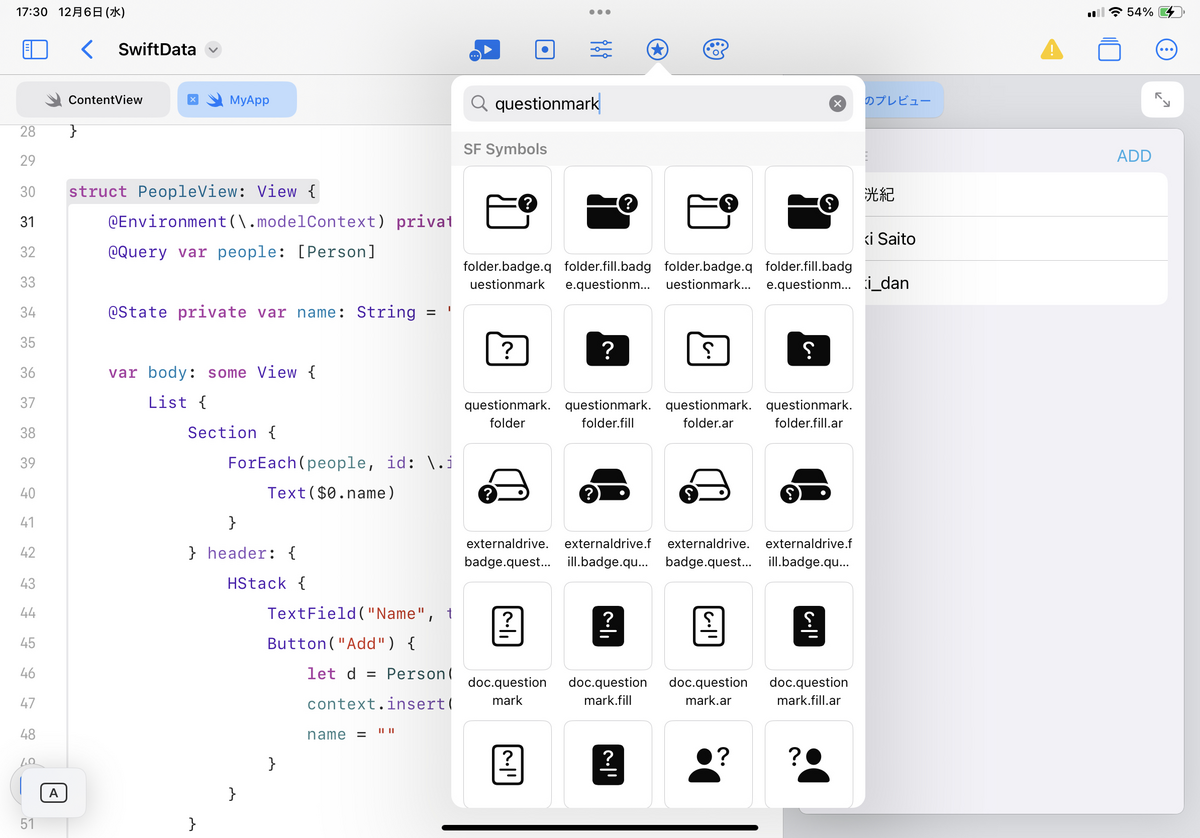Viewport: 1200px width, 838px height.
Task: Select the _dan row in preview list
Action: [x=1016, y=283]
